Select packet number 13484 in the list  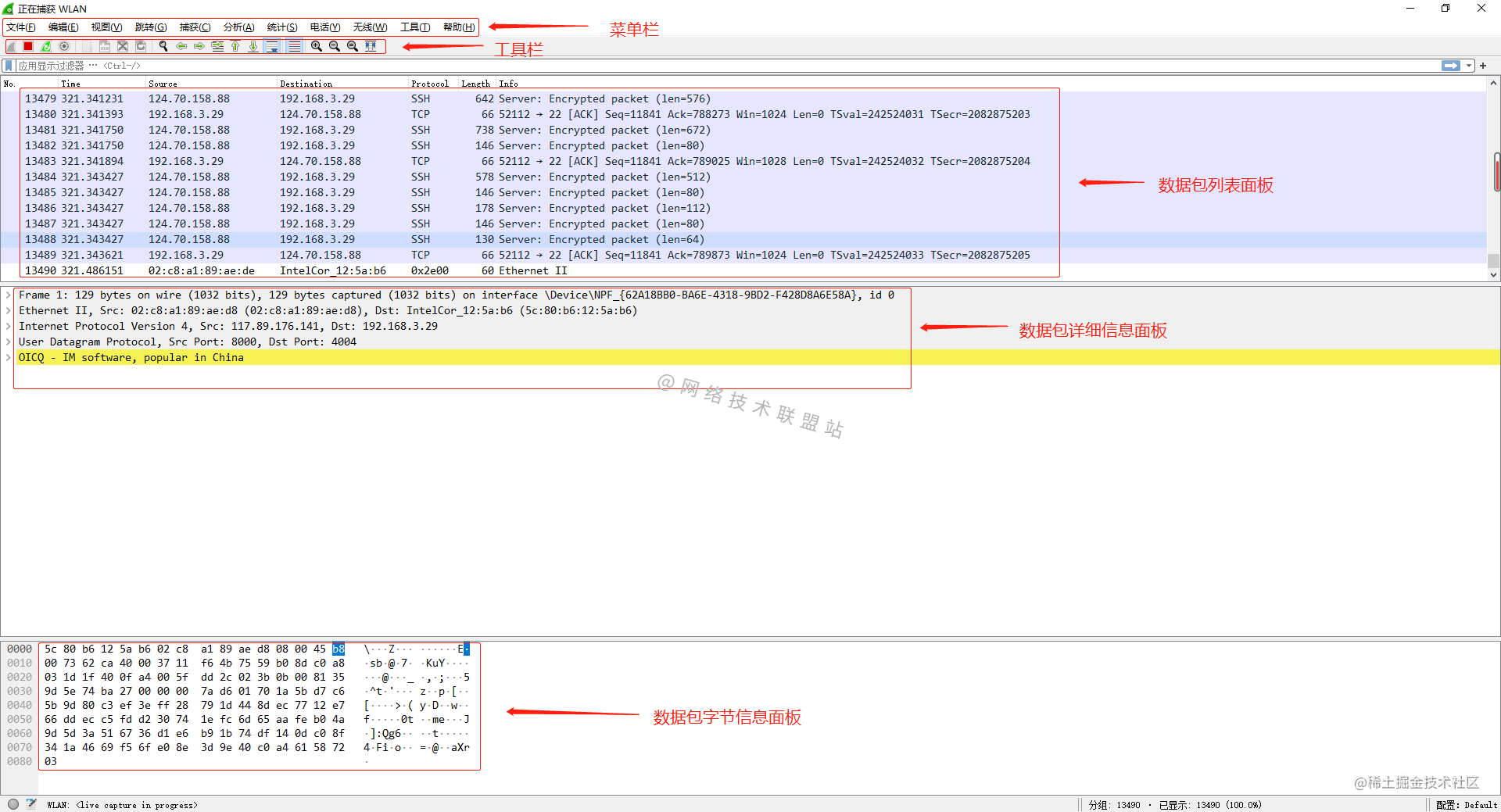coord(313,177)
